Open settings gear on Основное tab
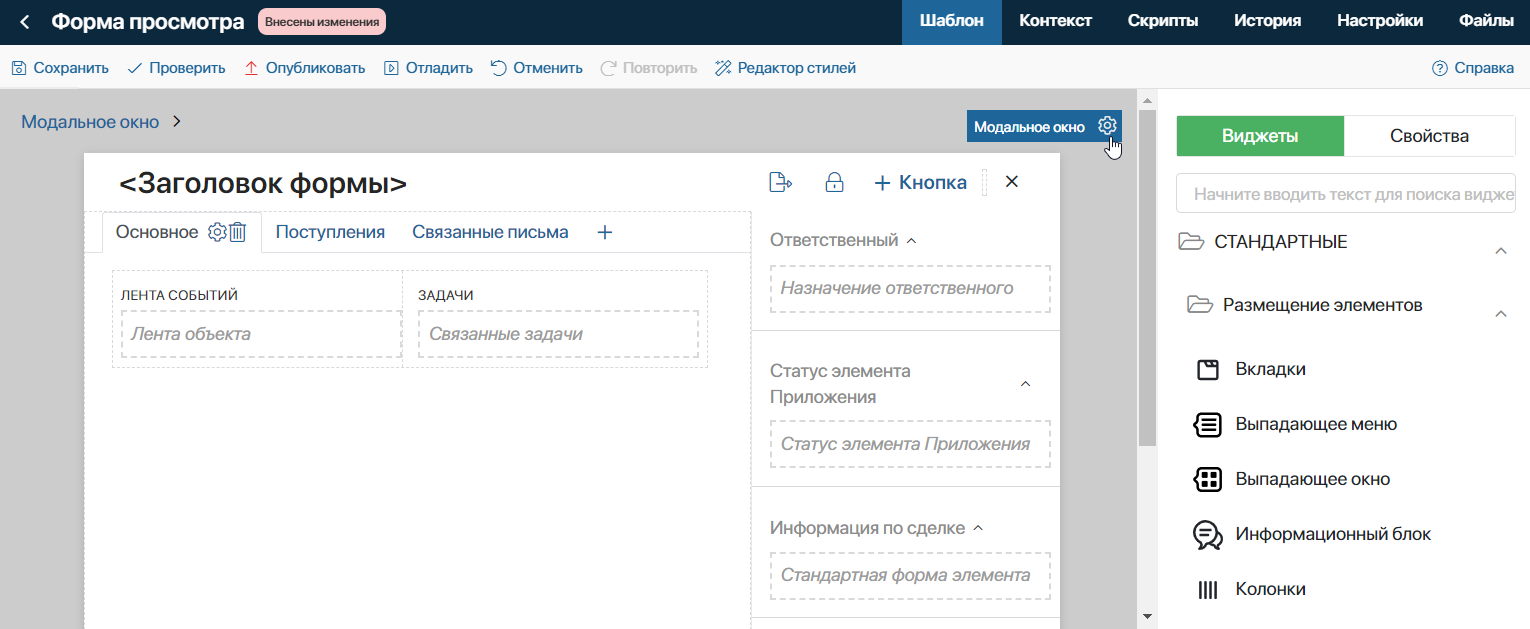The width and height of the screenshot is (1530, 629). [x=217, y=232]
